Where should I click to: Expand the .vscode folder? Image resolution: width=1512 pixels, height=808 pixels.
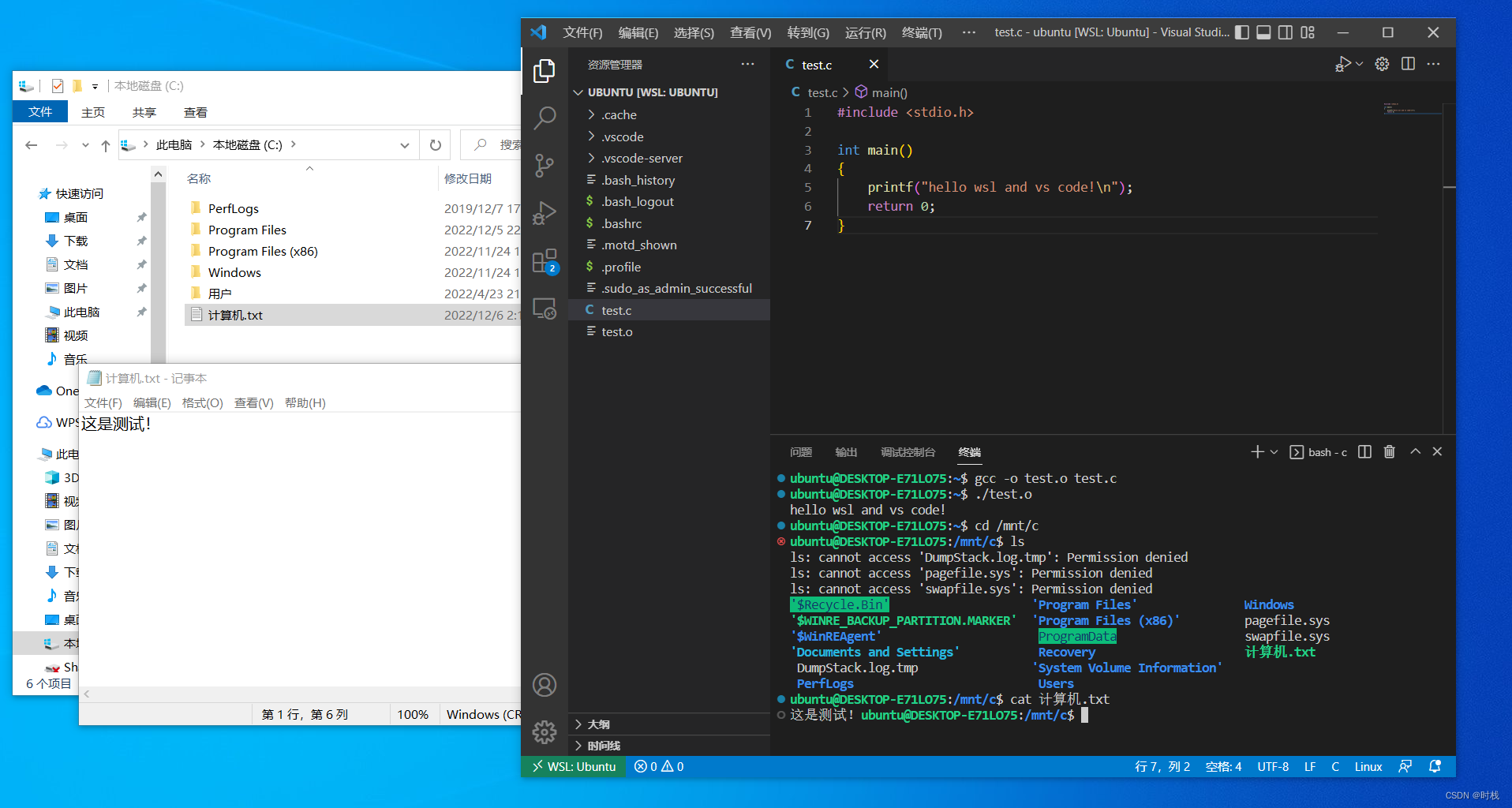point(669,137)
